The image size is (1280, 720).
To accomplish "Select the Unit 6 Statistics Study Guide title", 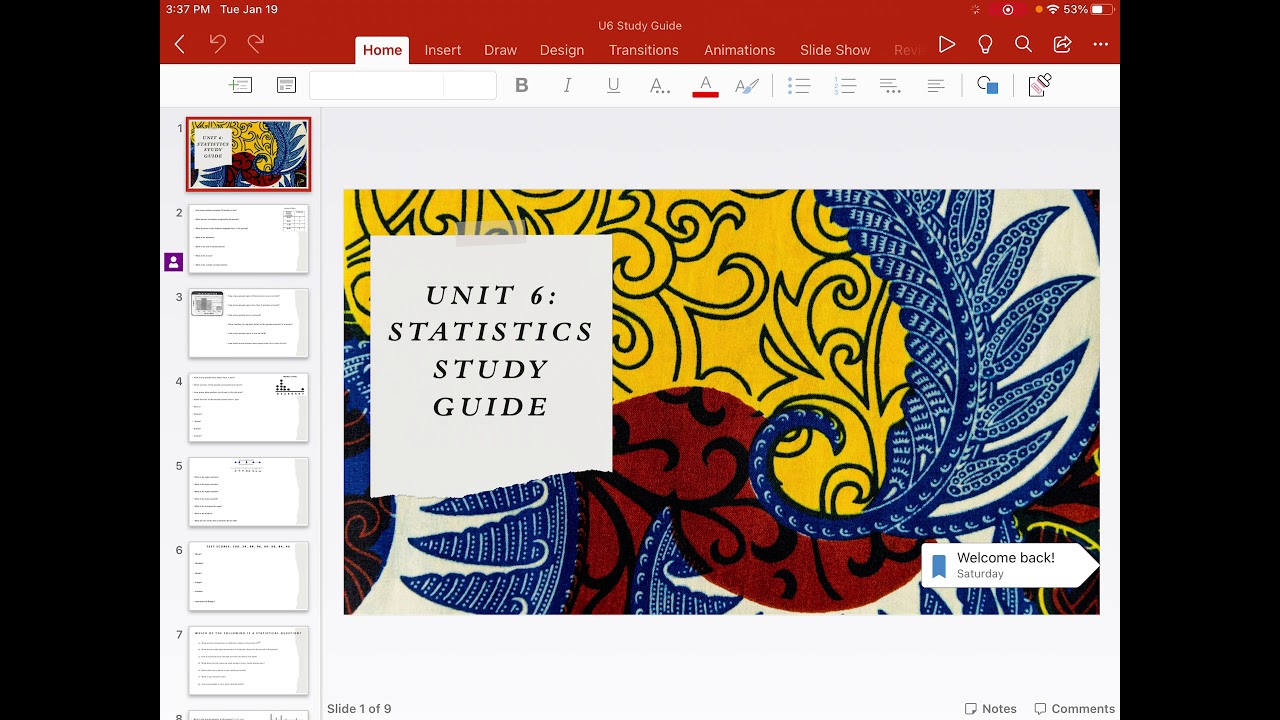I will point(491,350).
